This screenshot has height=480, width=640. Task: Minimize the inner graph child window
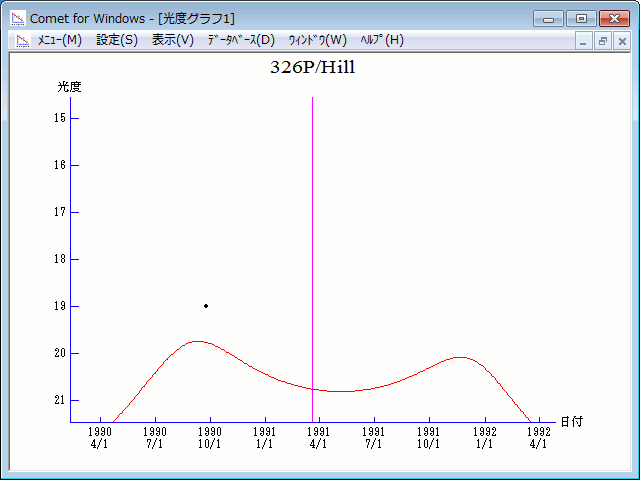coord(585,41)
